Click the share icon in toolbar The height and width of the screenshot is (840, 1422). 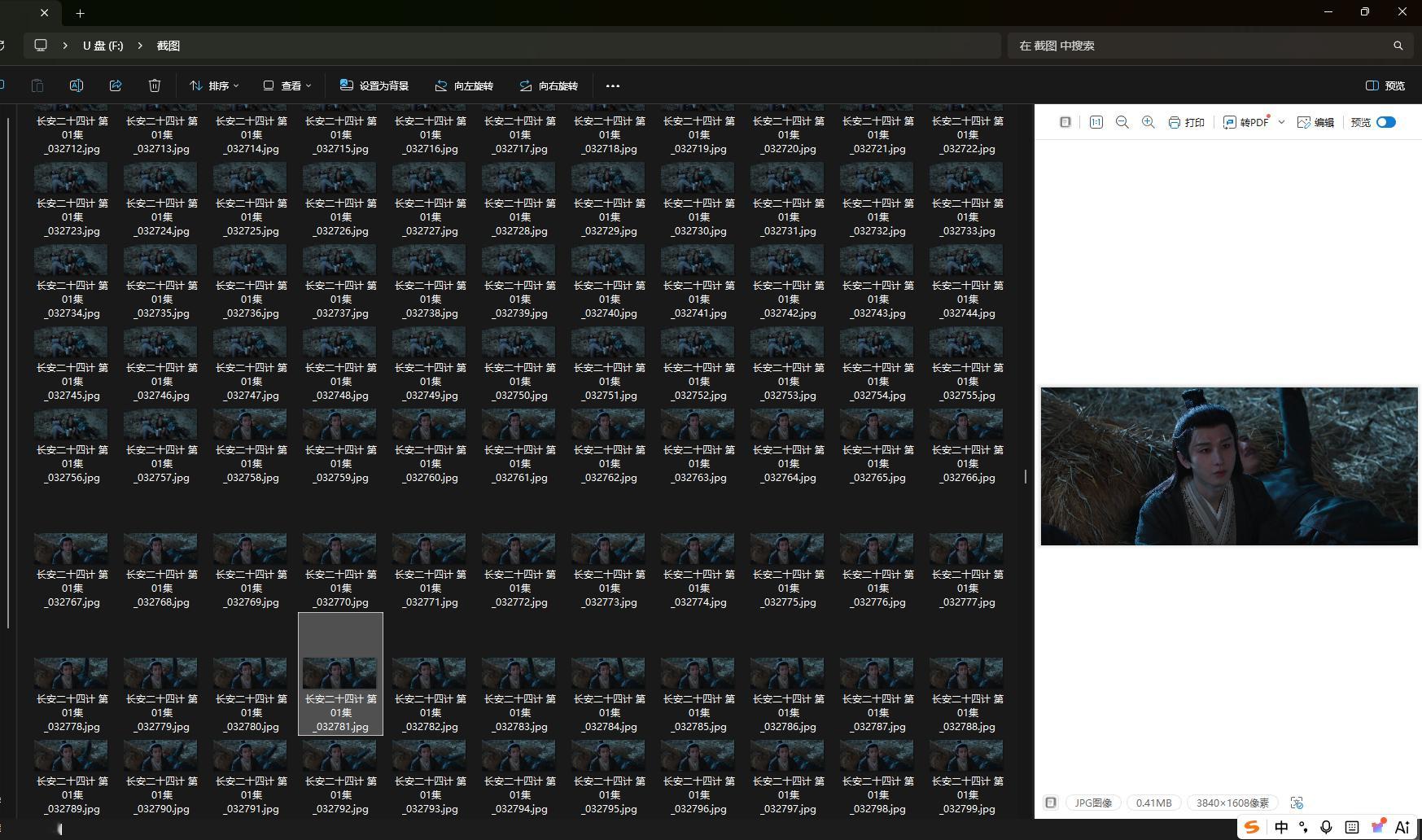pyautogui.click(x=116, y=85)
